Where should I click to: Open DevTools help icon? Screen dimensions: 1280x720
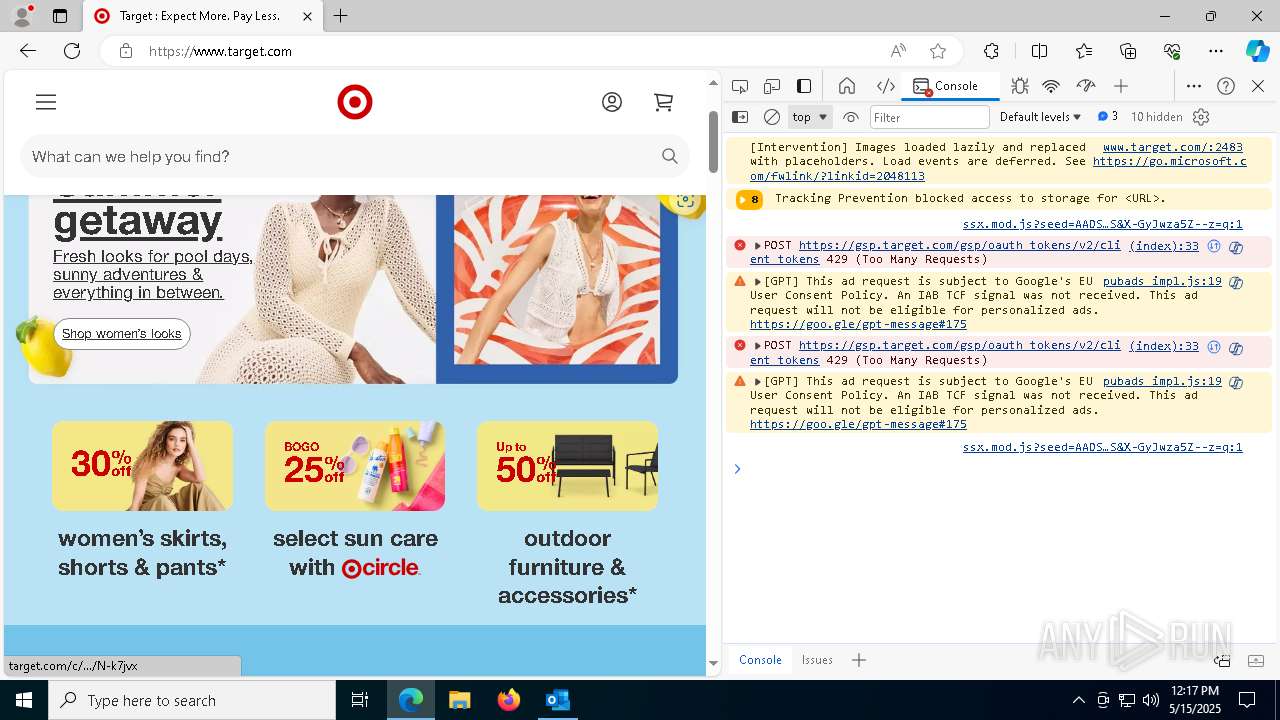[x=1226, y=86]
